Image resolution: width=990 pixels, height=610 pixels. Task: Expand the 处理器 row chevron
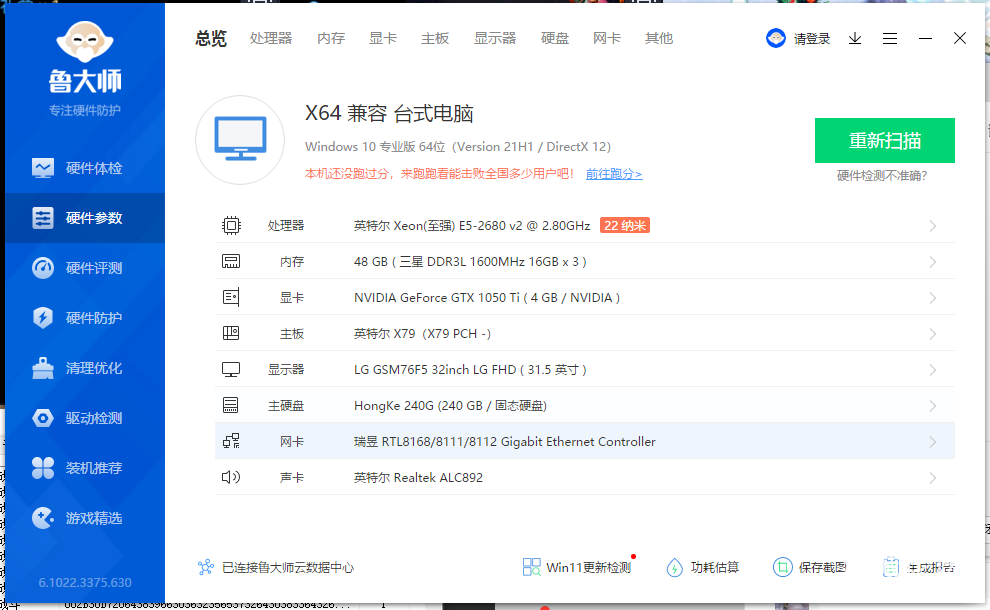tap(932, 226)
